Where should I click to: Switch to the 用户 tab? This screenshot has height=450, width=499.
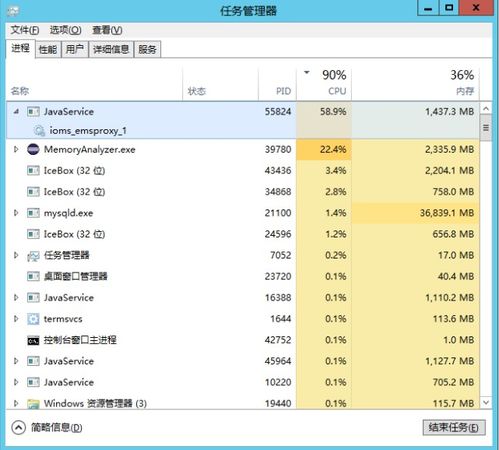point(75,50)
